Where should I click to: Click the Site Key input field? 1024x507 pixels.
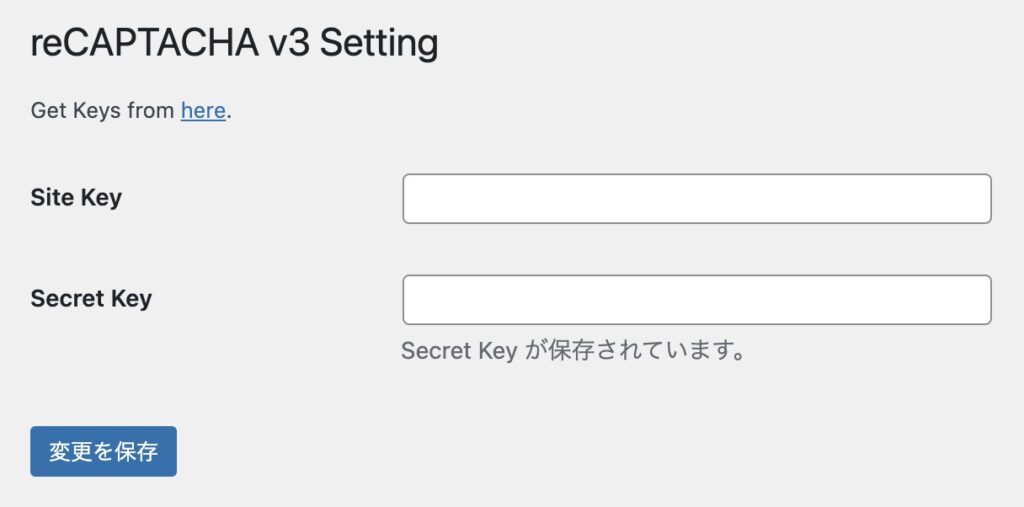coord(696,199)
